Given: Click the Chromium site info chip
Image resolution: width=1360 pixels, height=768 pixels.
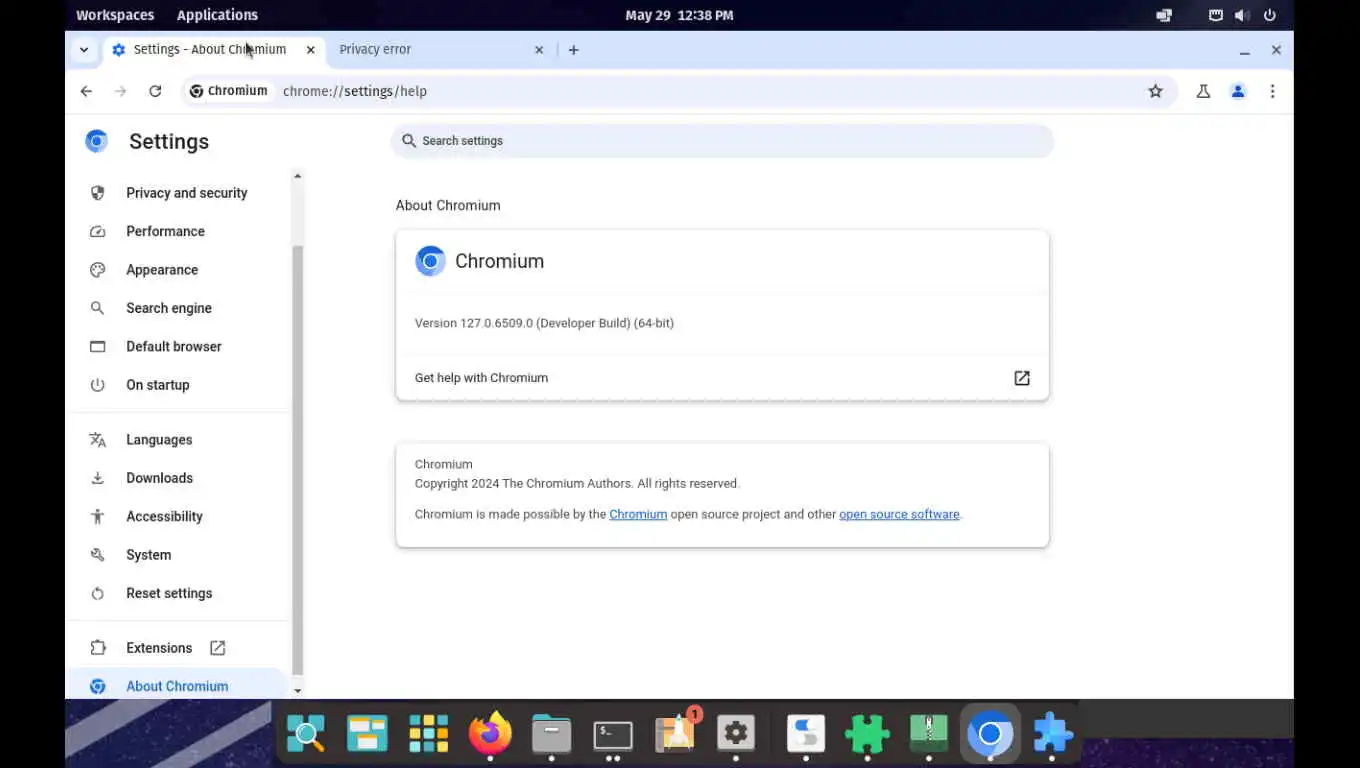Looking at the screenshot, I should coord(228,91).
